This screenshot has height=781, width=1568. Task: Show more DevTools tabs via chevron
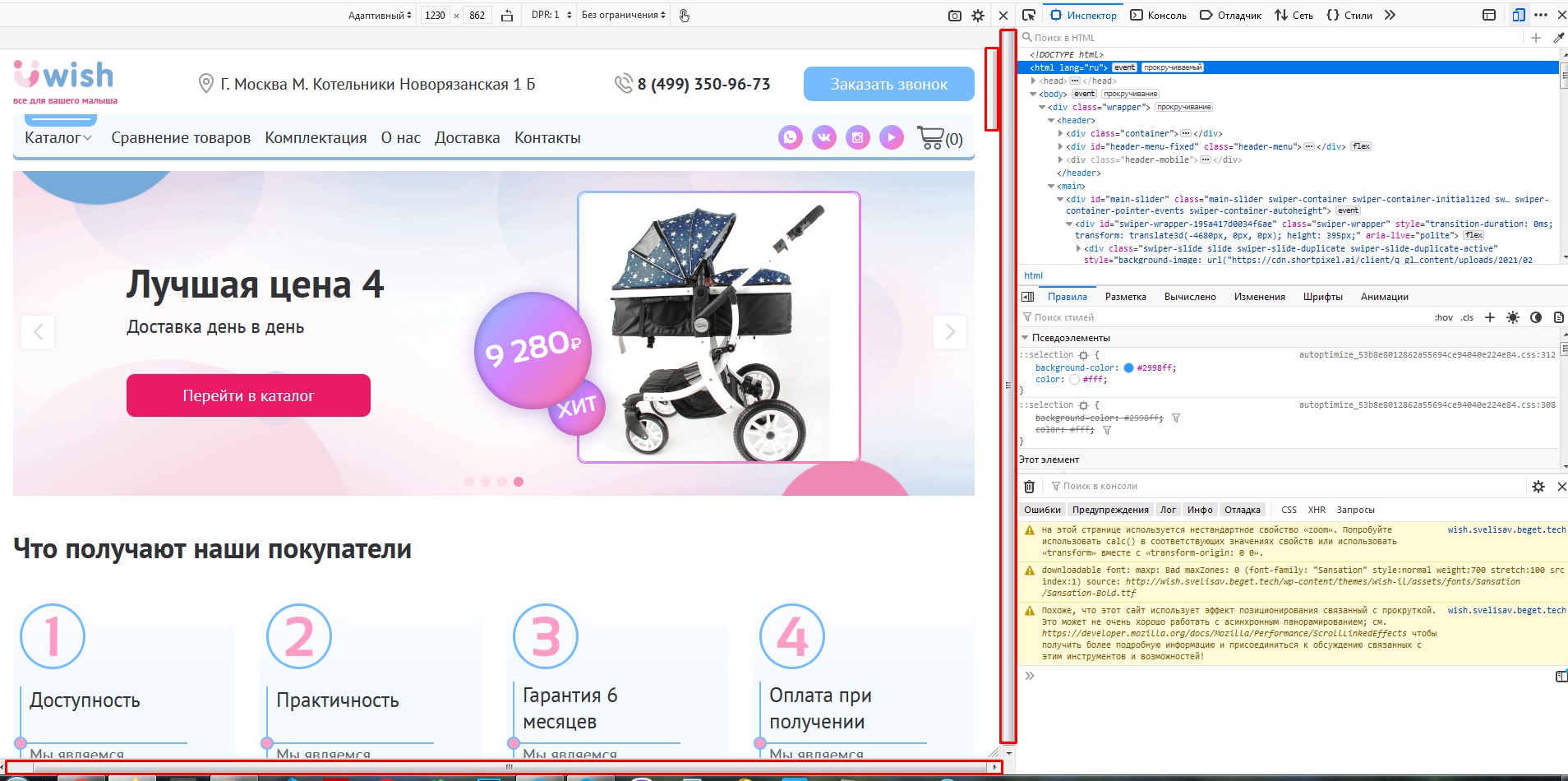(1390, 15)
